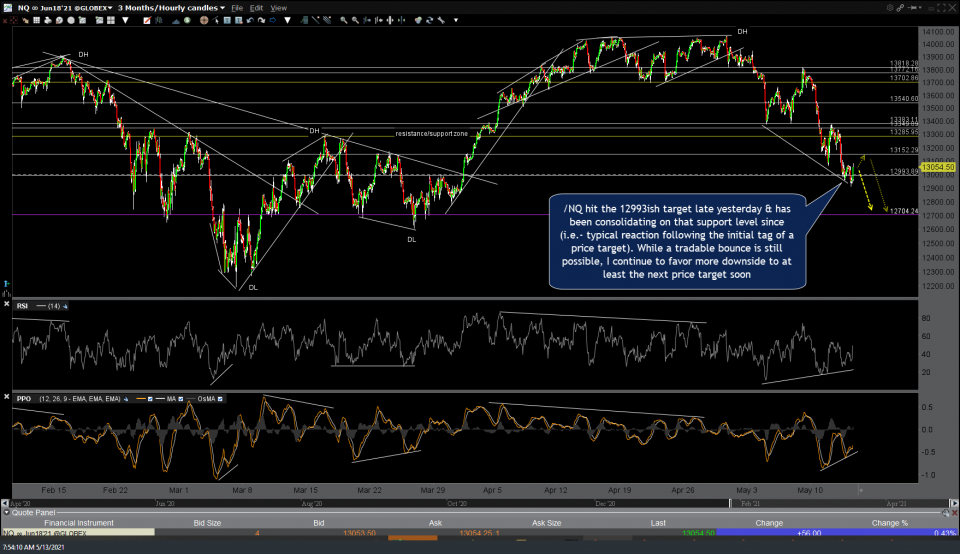Viewport: 960px width, 554px height.
Task: Click the green dollar circle icon
Action: coord(187,20)
